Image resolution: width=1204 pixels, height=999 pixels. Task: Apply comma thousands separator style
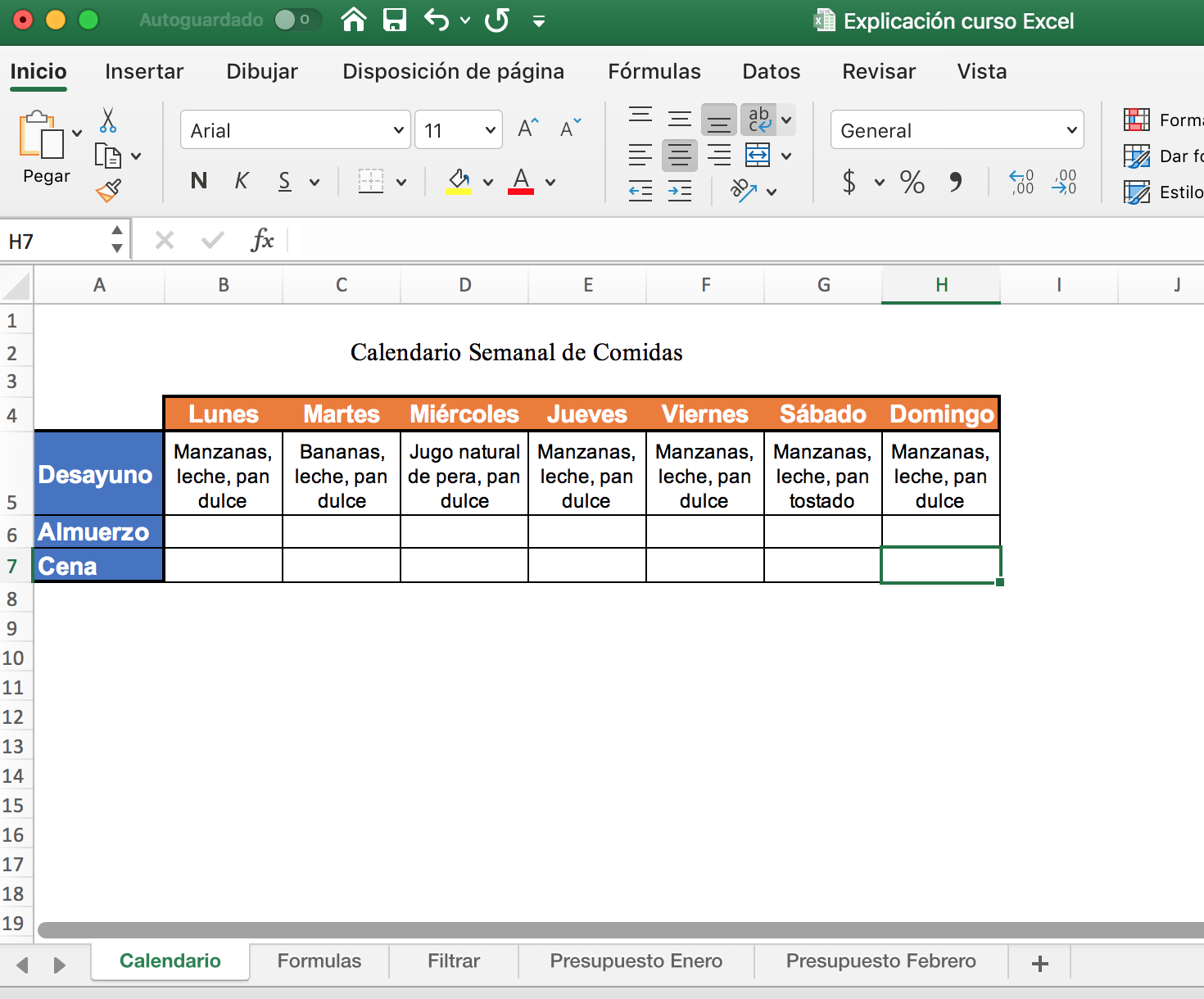click(956, 181)
